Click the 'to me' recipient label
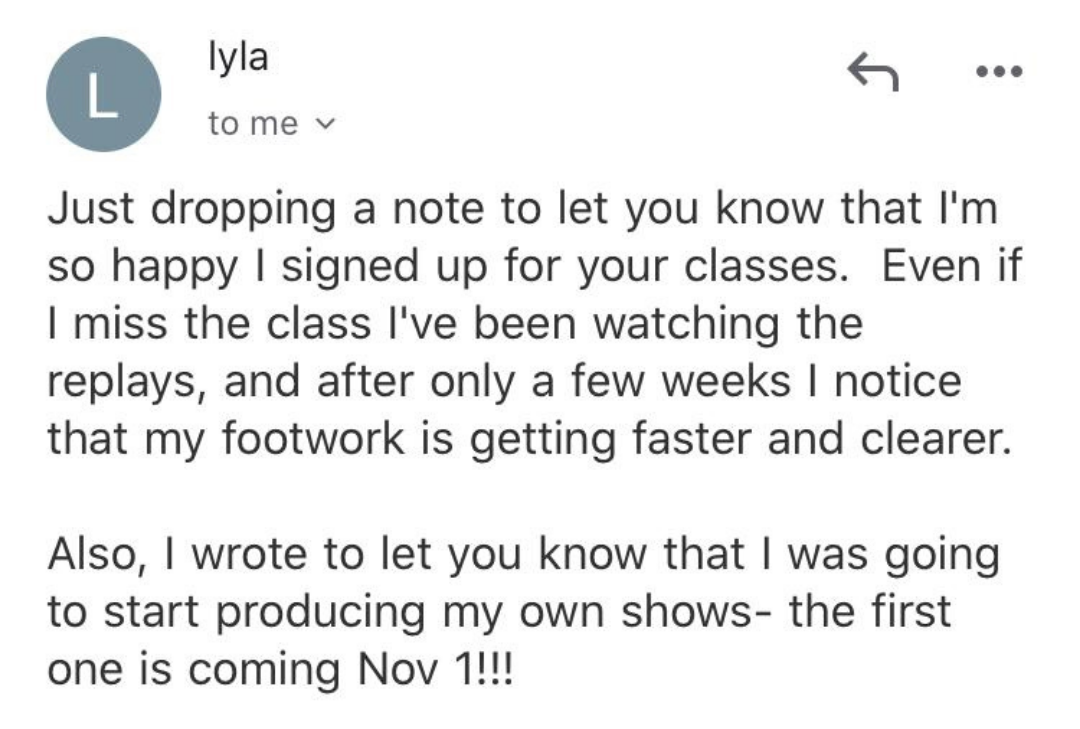Viewport: 1080px width, 729px height. click(252, 124)
